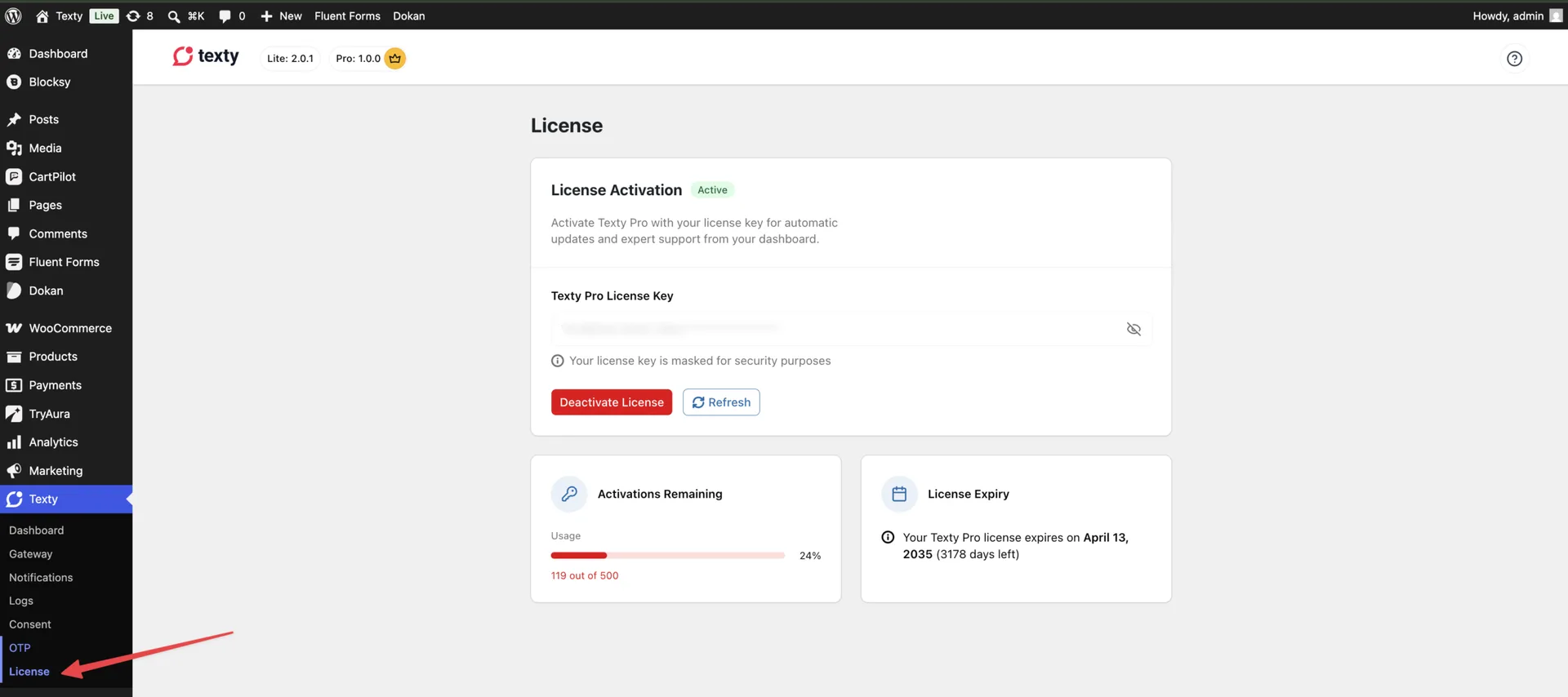Viewport: 1568px width, 697px height.
Task: Click the Lite: 2.0.1 version badge
Action: 290,58
